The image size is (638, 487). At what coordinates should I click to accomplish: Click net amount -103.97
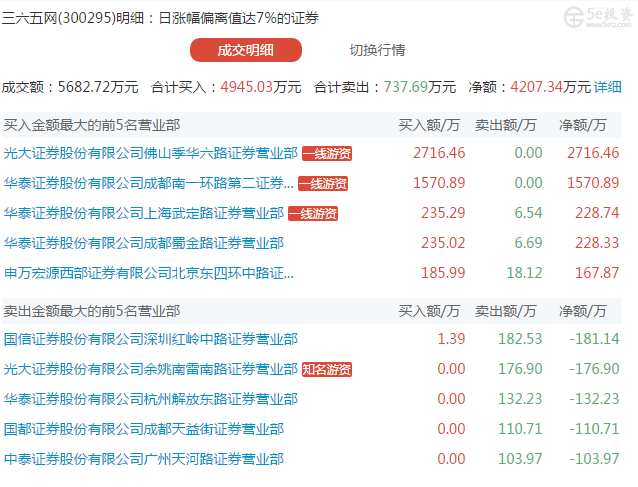click(594, 459)
